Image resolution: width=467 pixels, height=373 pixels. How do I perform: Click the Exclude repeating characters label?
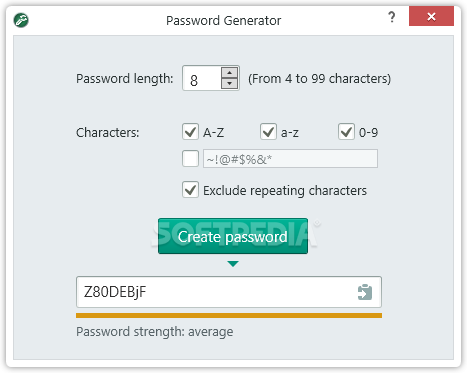tap(285, 191)
